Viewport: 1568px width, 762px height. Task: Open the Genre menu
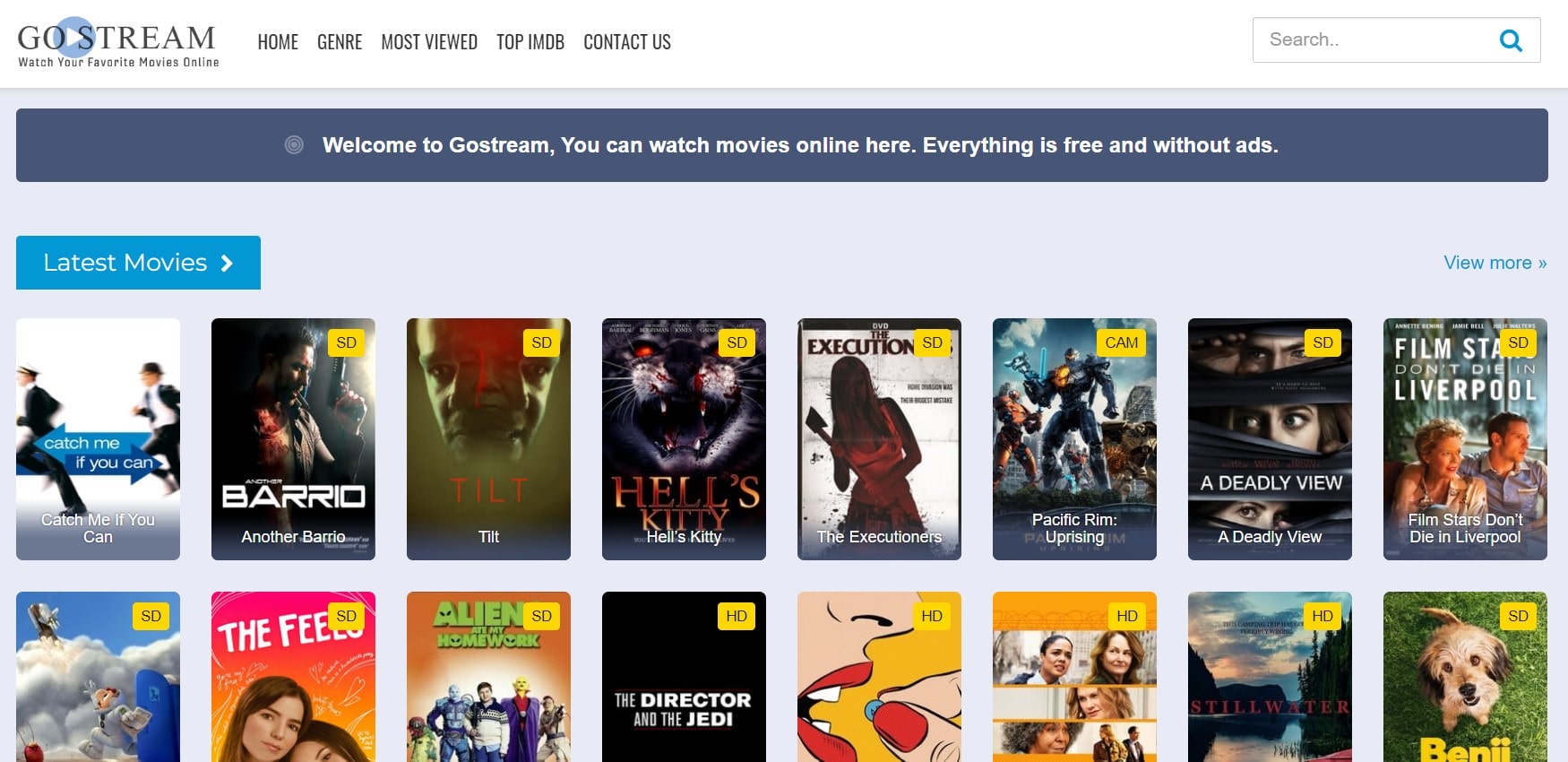coord(340,42)
